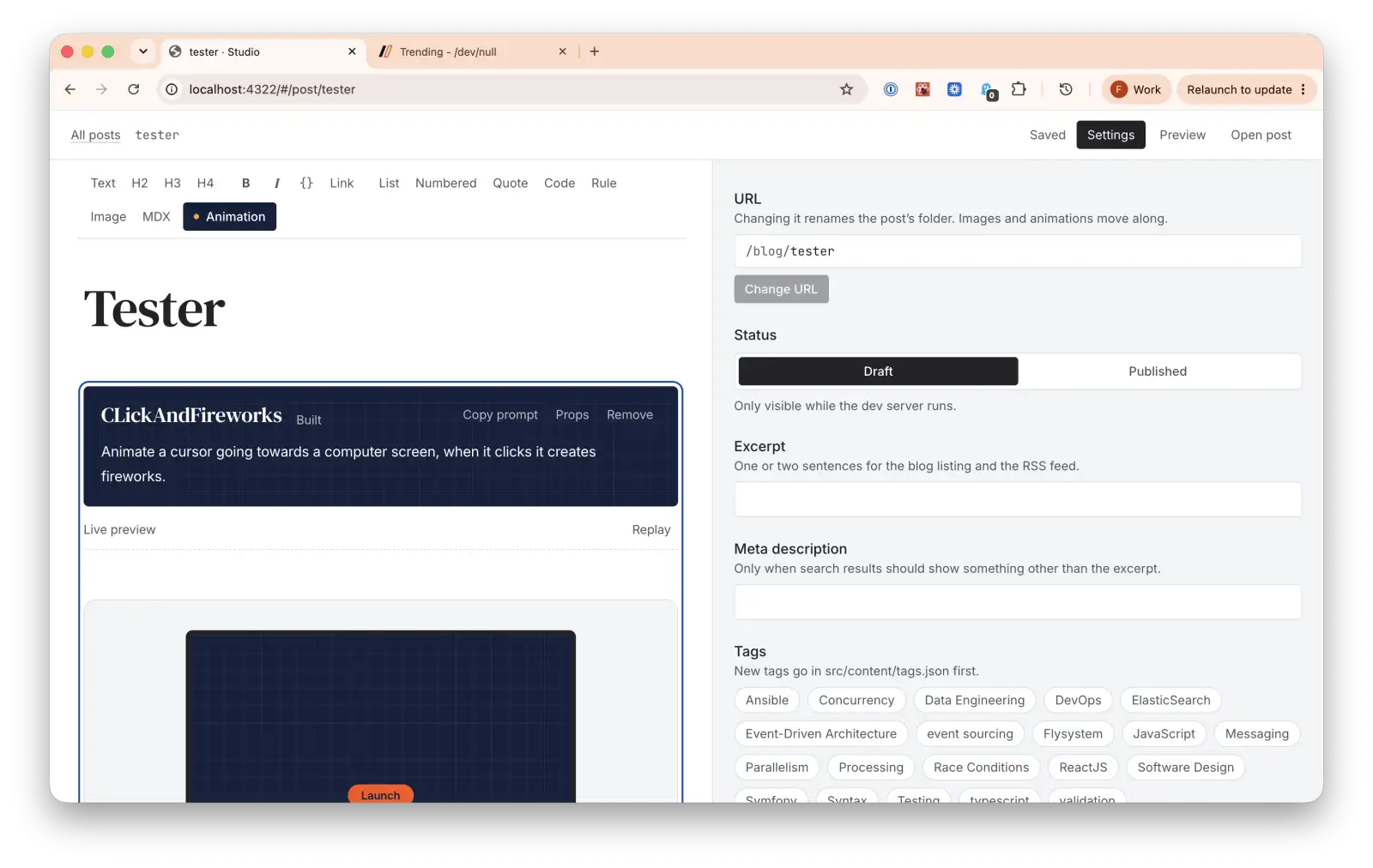Open Chrome menu from Relaunch to update

click(1303, 89)
